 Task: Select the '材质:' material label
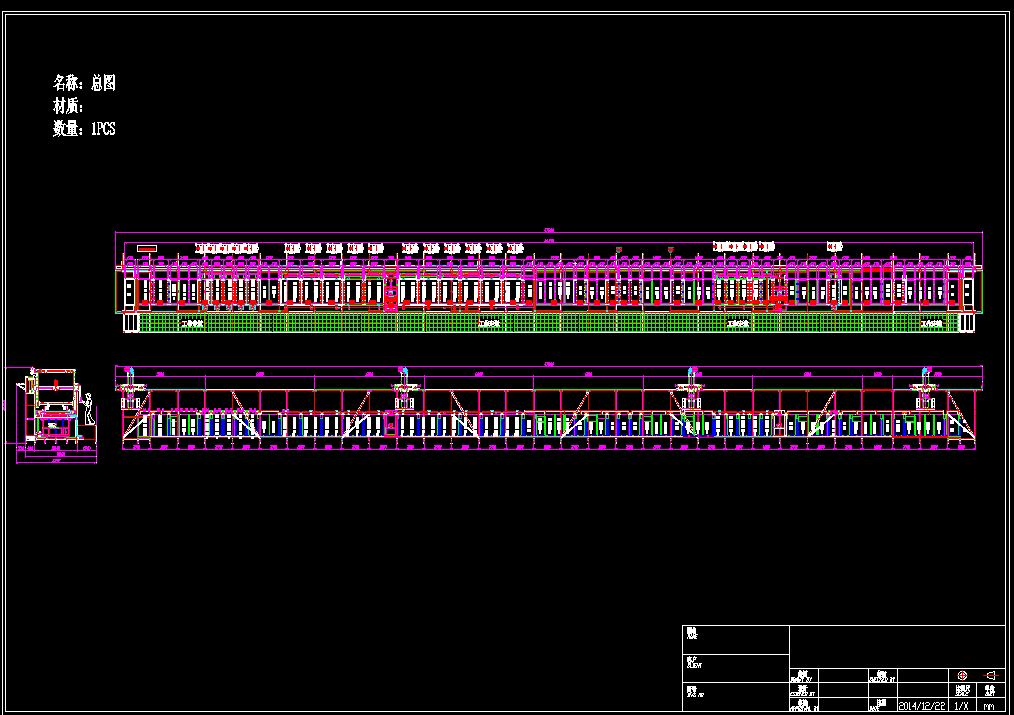[x=68, y=106]
